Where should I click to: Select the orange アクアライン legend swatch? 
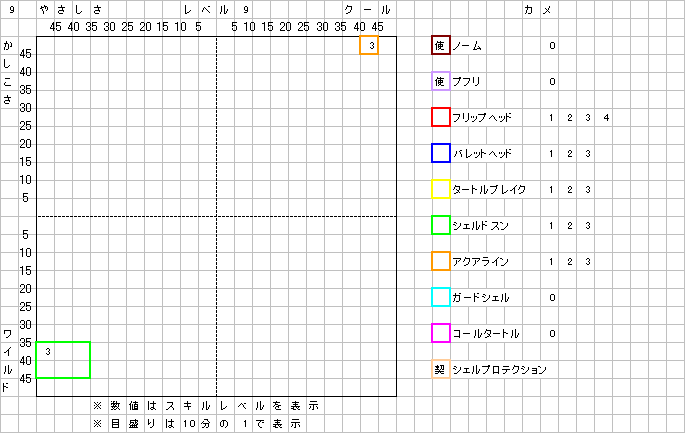pyautogui.click(x=441, y=261)
